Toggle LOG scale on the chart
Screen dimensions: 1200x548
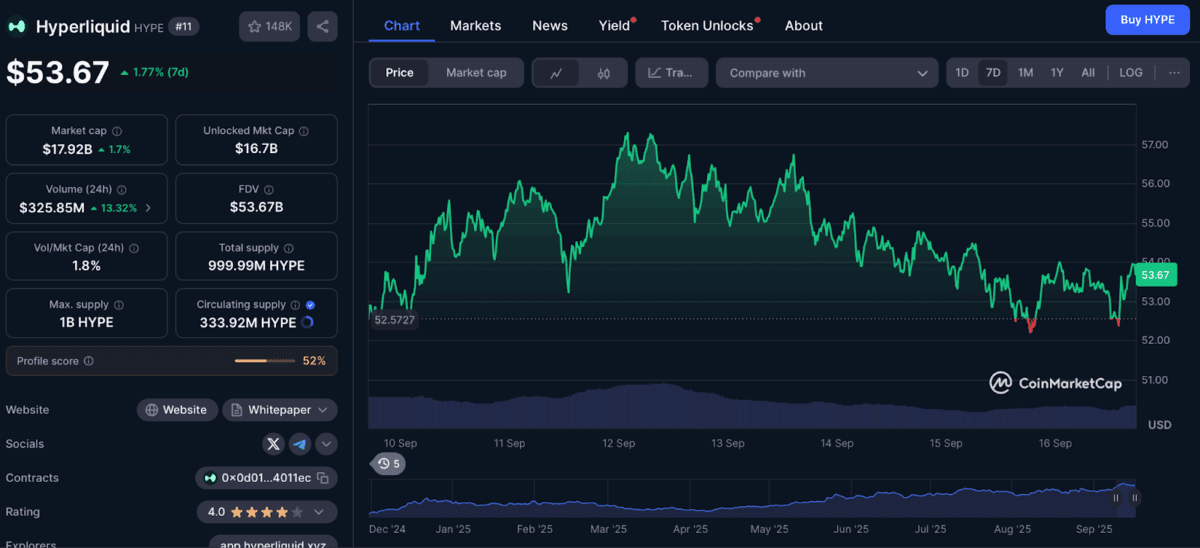1131,73
